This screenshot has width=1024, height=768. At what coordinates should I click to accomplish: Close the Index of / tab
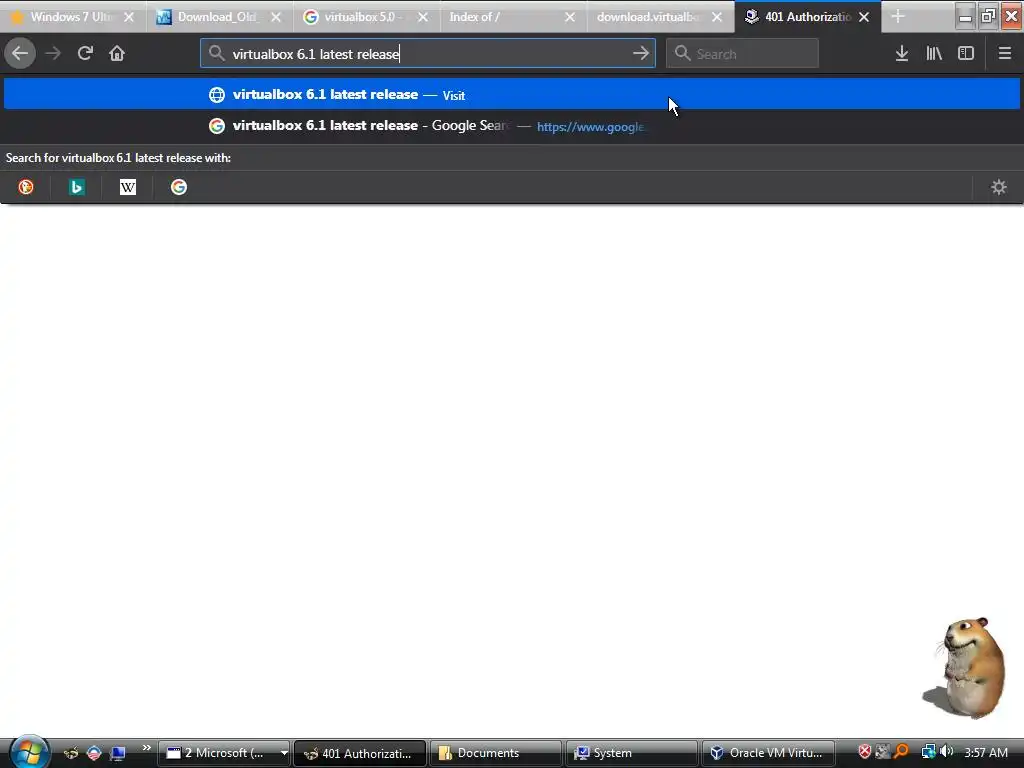click(570, 17)
